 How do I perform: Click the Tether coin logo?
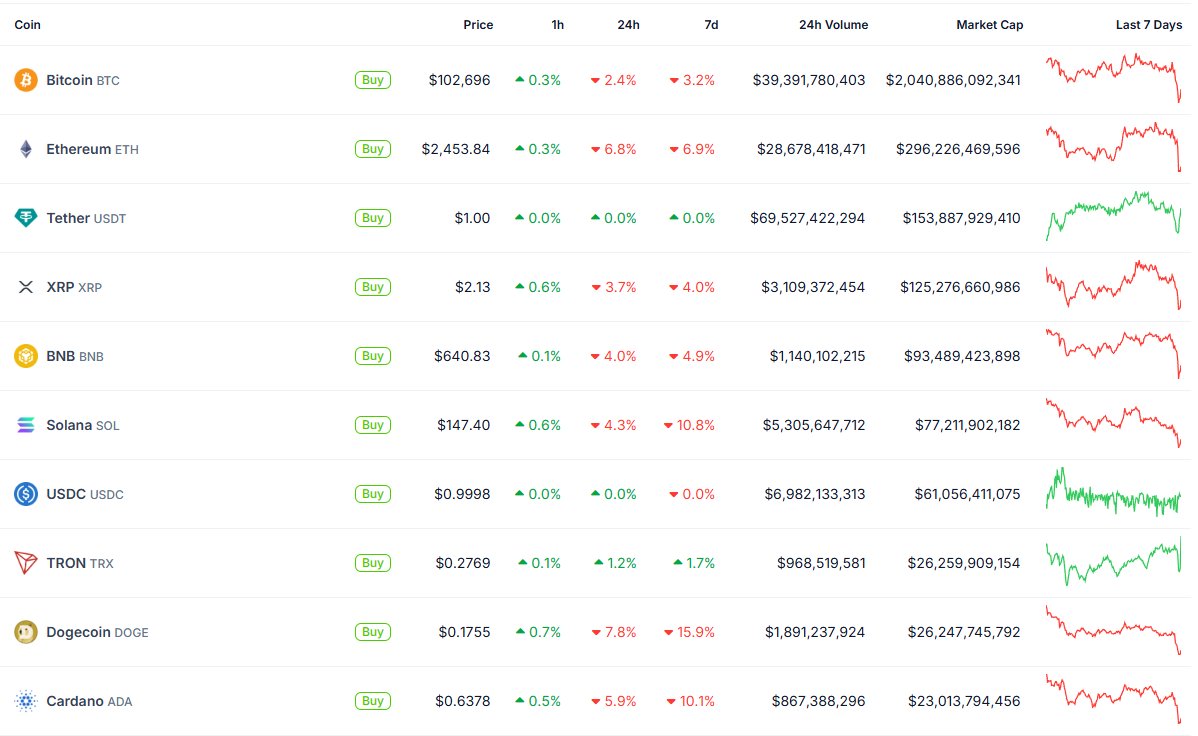[x=26, y=218]
